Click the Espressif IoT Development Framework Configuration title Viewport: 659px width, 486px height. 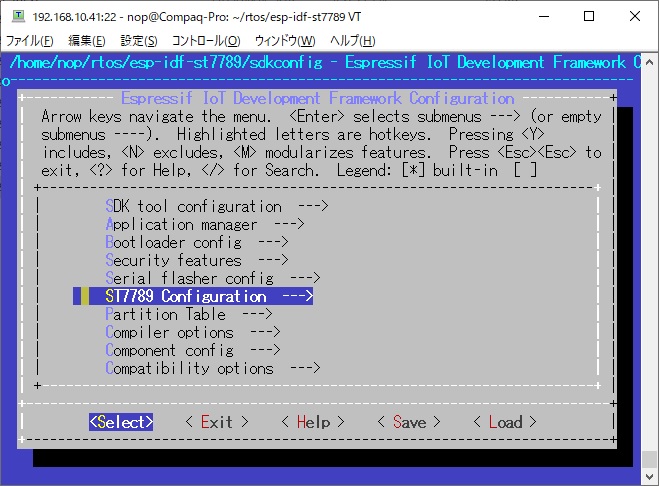click(x=318, y=98)
